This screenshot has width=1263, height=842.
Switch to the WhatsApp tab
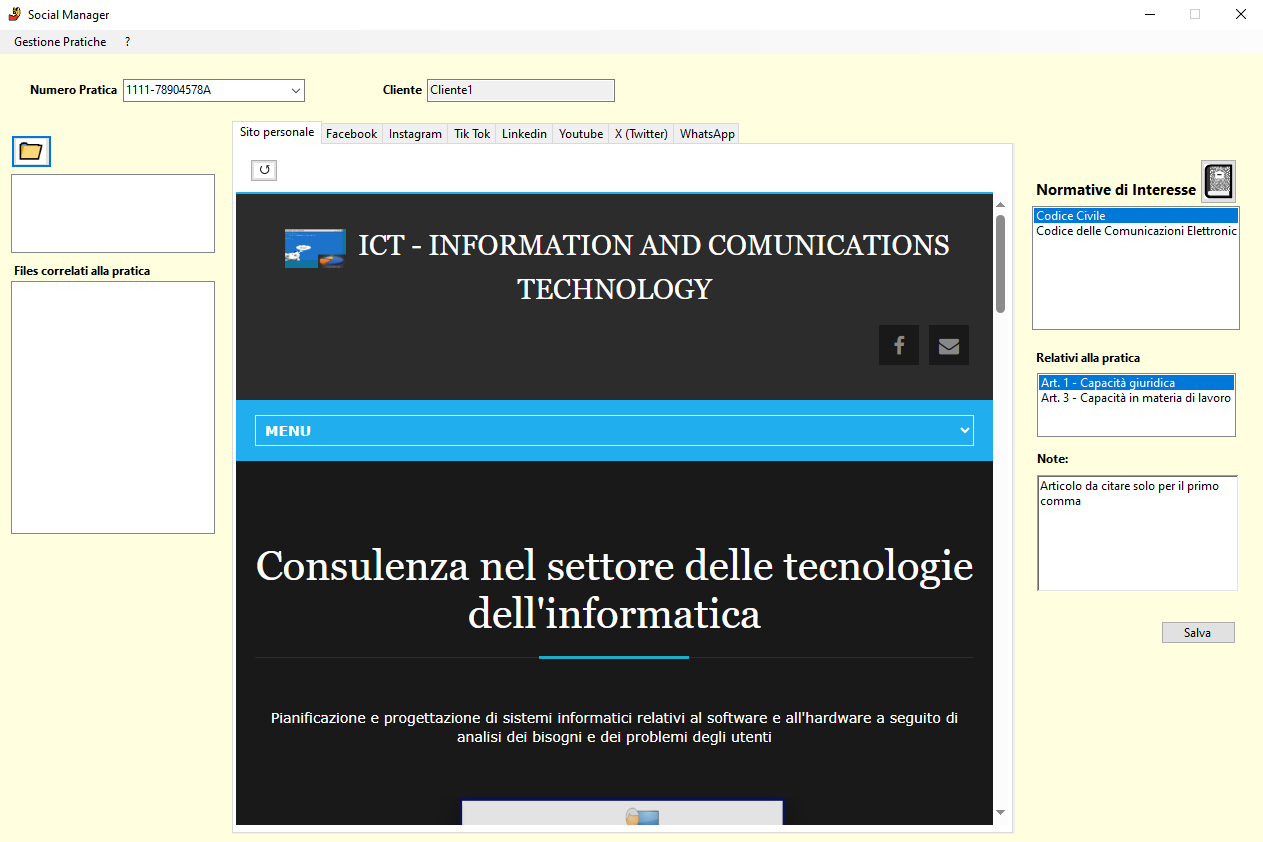click(x=707, y=134)
